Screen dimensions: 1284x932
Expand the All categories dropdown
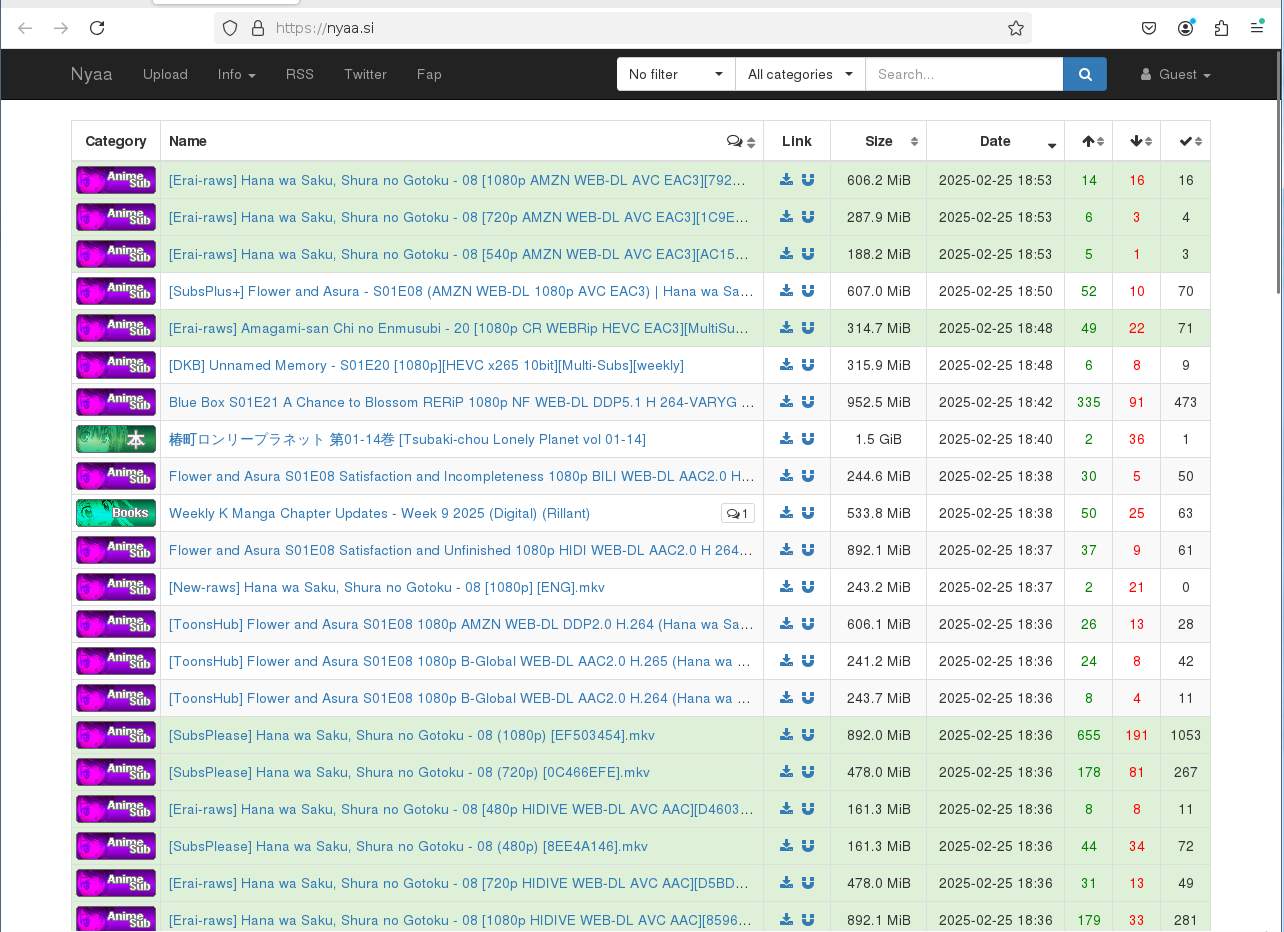pyautogui.click(x=800, y=74)
